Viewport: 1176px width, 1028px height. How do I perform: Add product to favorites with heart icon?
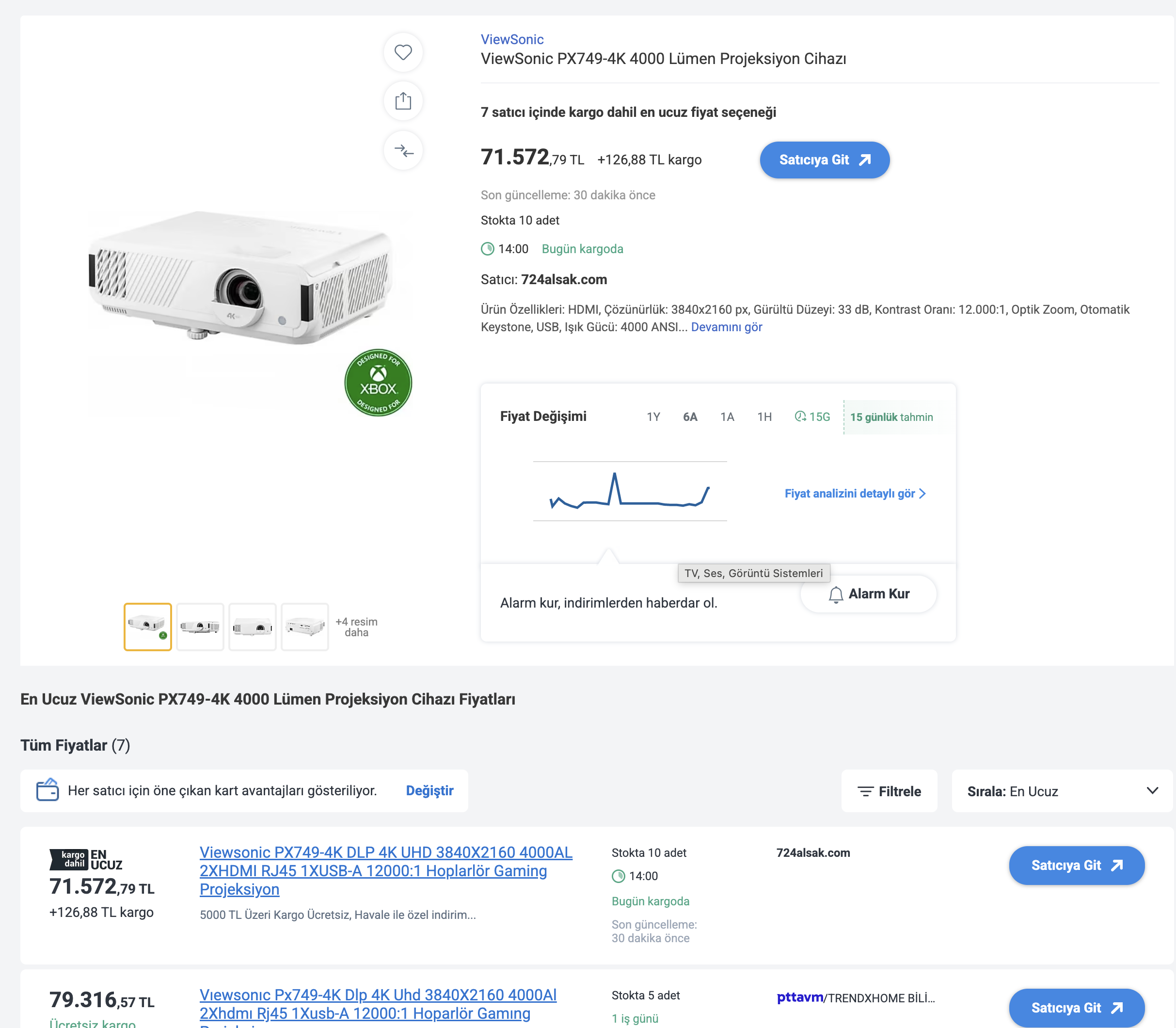click(x=403, y=52)
